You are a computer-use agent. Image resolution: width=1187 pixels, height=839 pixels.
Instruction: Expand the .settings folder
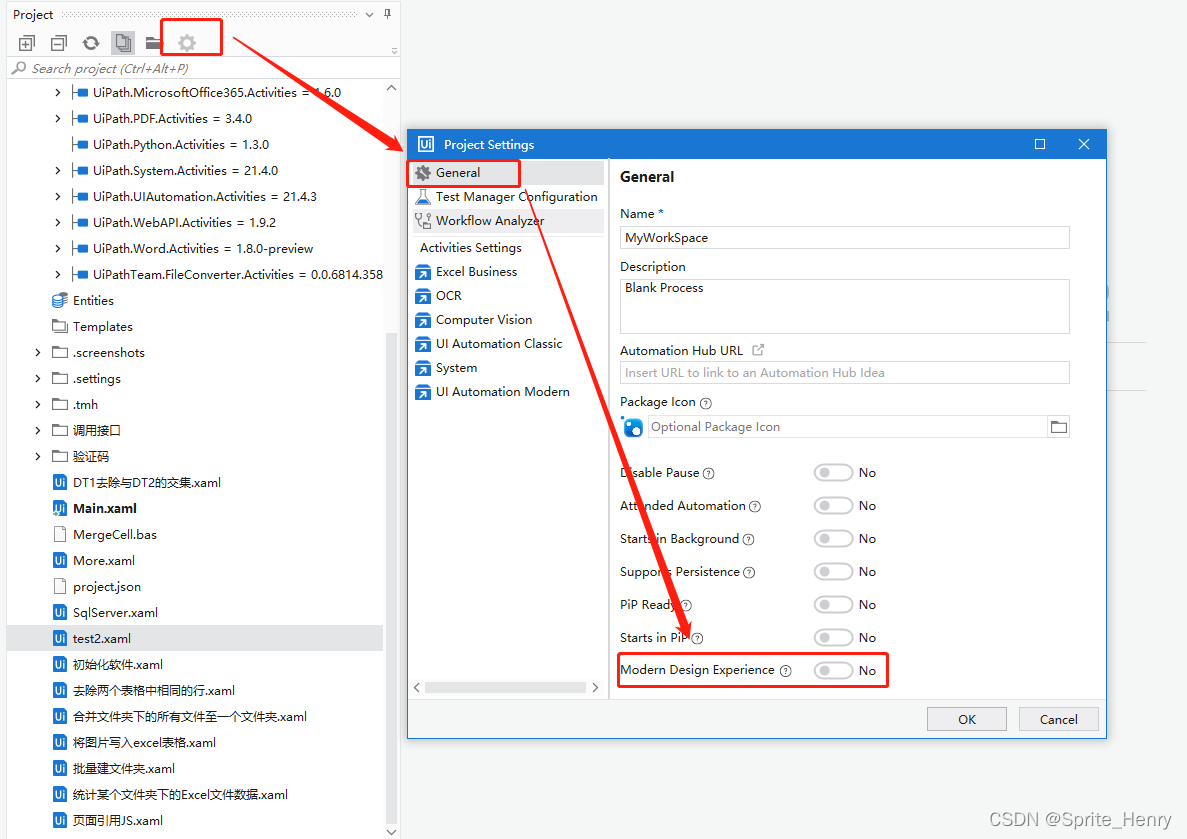[x=38, y=379]
